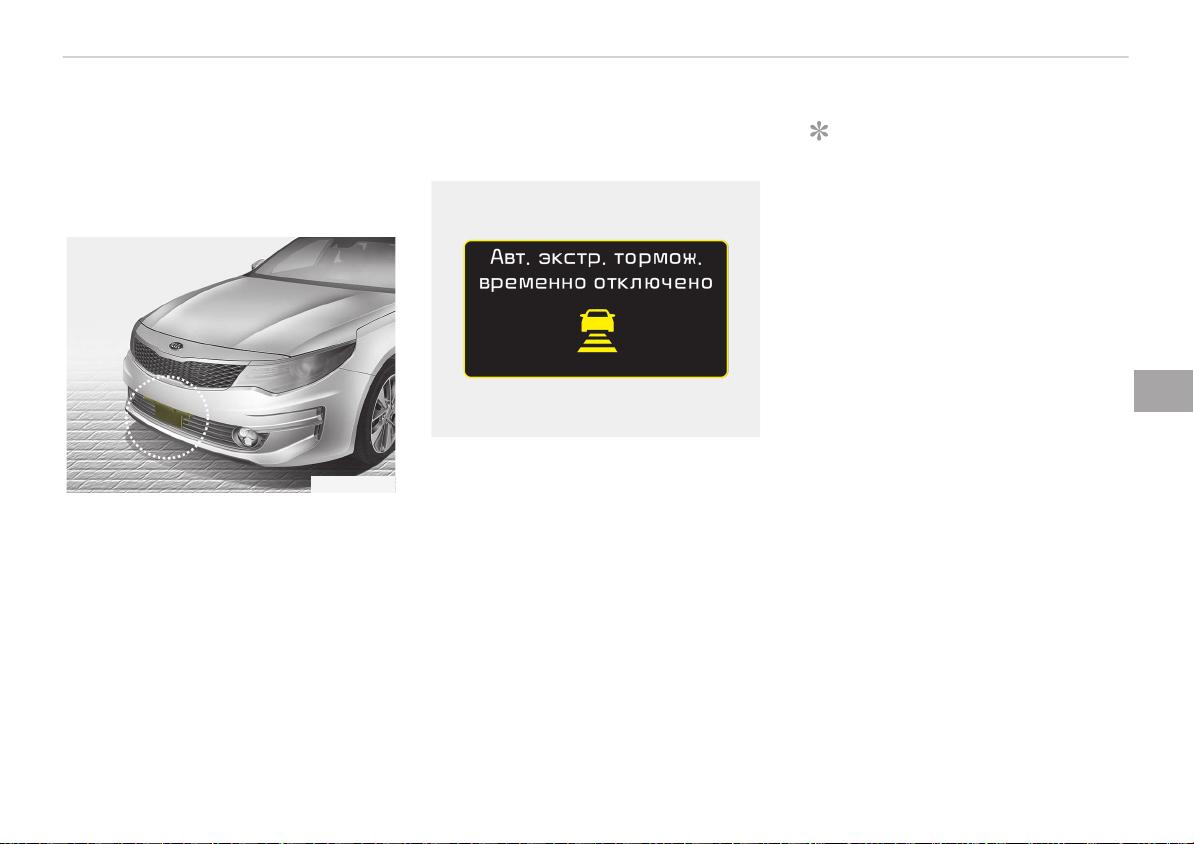Click the Kia car front bumper illustration
1194x844 pixels.
point(231,365)
